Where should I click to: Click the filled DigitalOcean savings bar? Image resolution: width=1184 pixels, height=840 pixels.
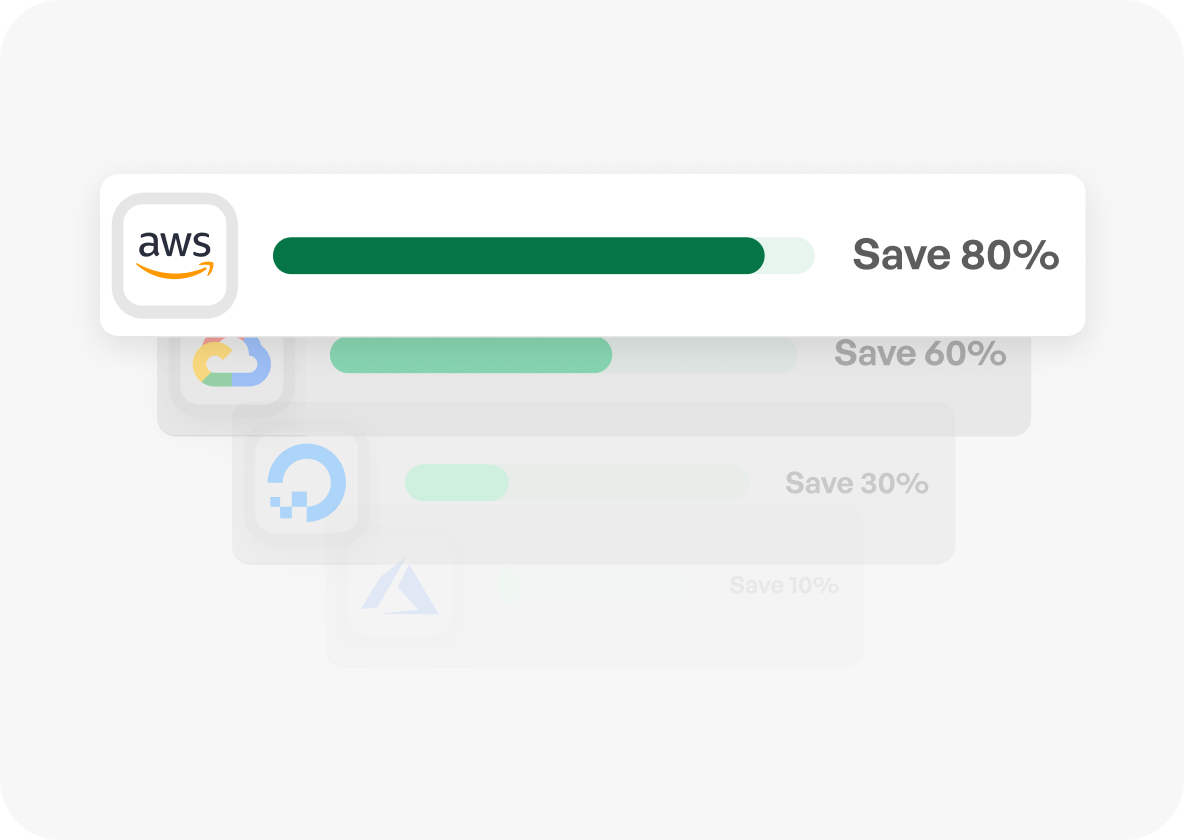click(x=456, y=483)
